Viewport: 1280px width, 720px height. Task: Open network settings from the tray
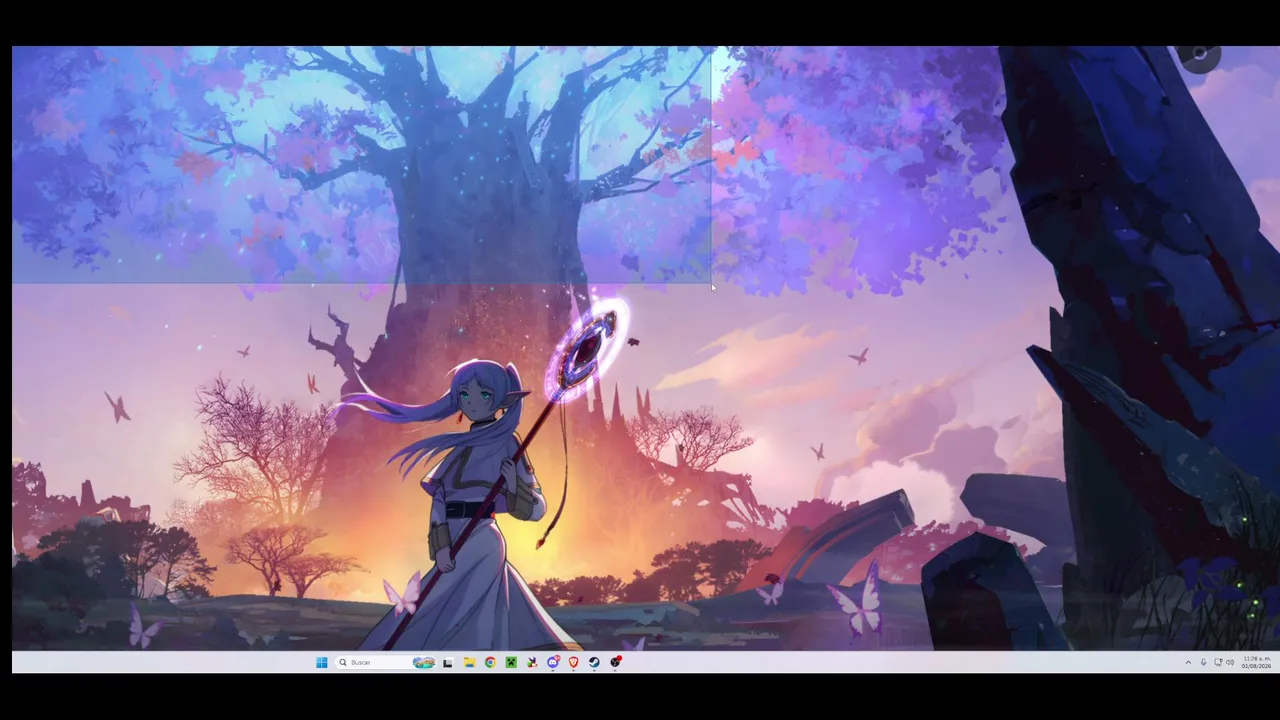(1218, 662)
